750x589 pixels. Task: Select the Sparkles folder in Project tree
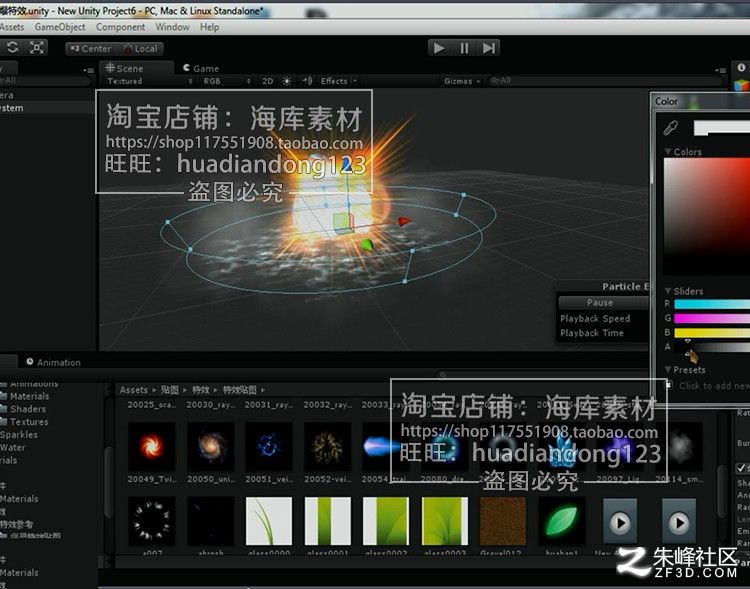(x=19, y=435)
